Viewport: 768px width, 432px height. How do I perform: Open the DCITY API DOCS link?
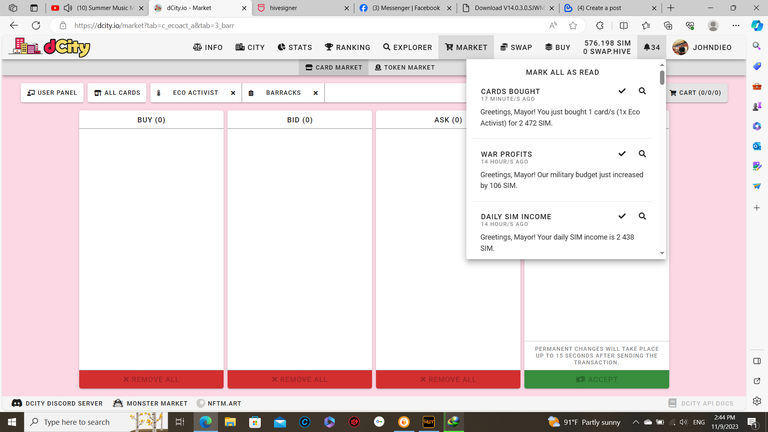pos(701,404)
